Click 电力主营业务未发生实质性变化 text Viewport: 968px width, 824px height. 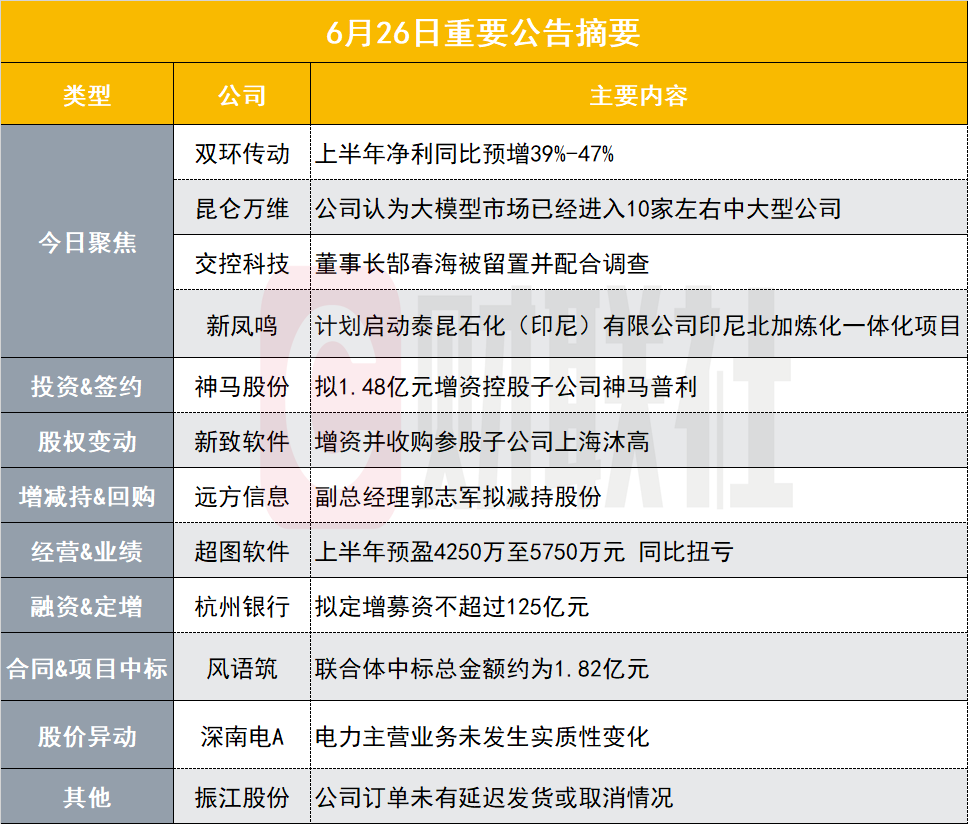pos(482,736)
